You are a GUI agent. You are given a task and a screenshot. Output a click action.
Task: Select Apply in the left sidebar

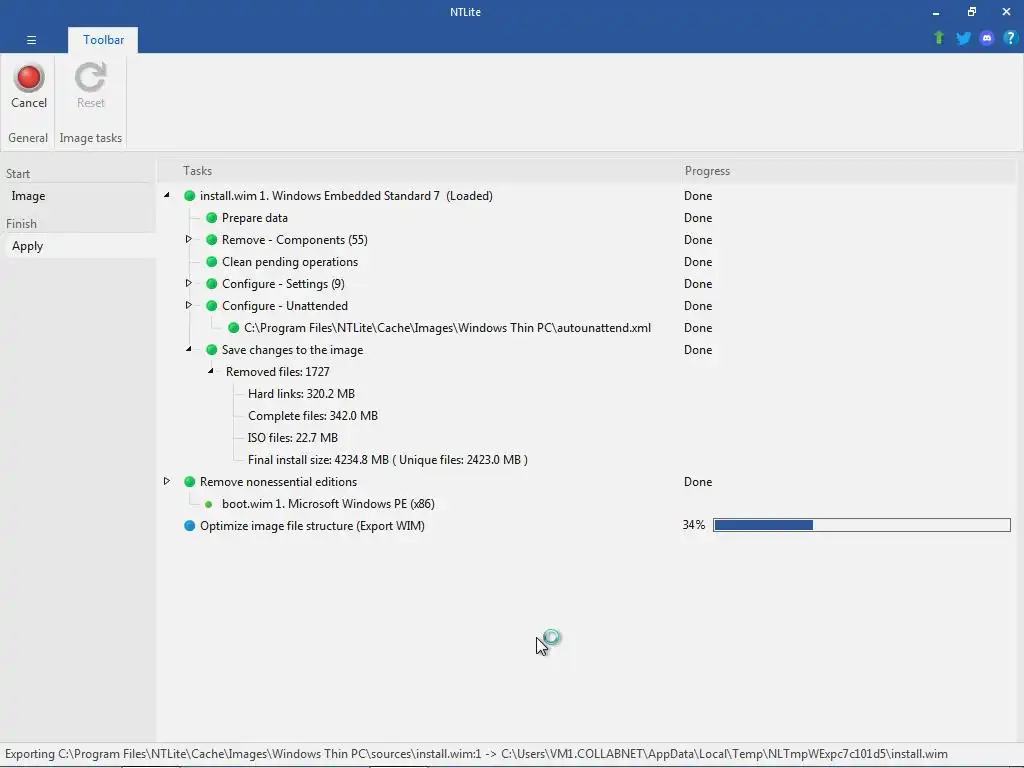27,246
